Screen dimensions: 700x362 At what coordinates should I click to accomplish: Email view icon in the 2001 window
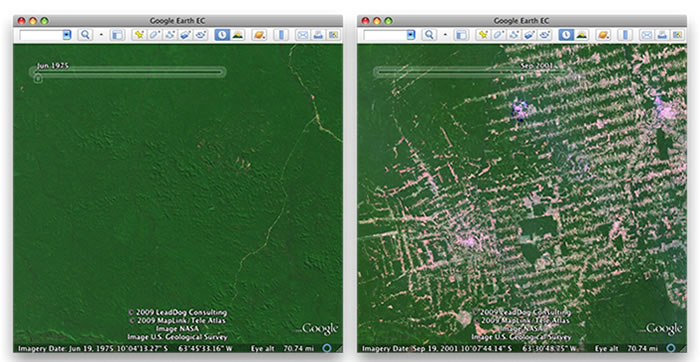pos(646,35)
